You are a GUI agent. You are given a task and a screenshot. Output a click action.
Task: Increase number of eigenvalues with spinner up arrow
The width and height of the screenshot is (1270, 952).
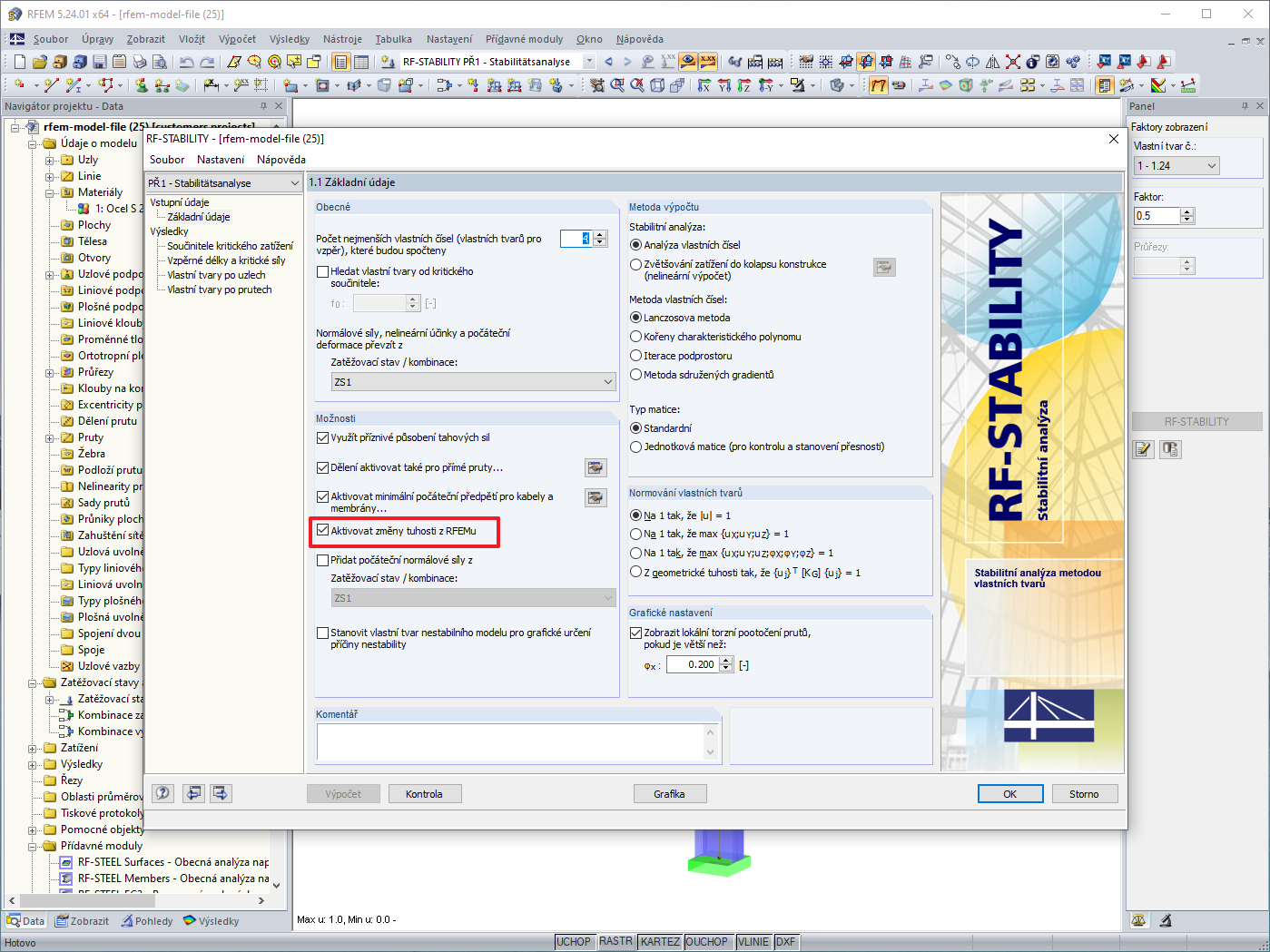pos(600,235)
